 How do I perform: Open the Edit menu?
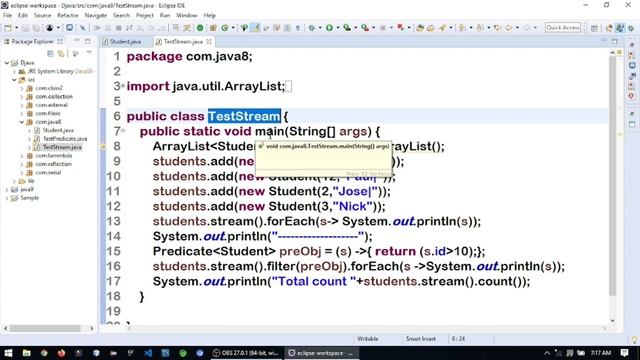click(x=23, y=16)
